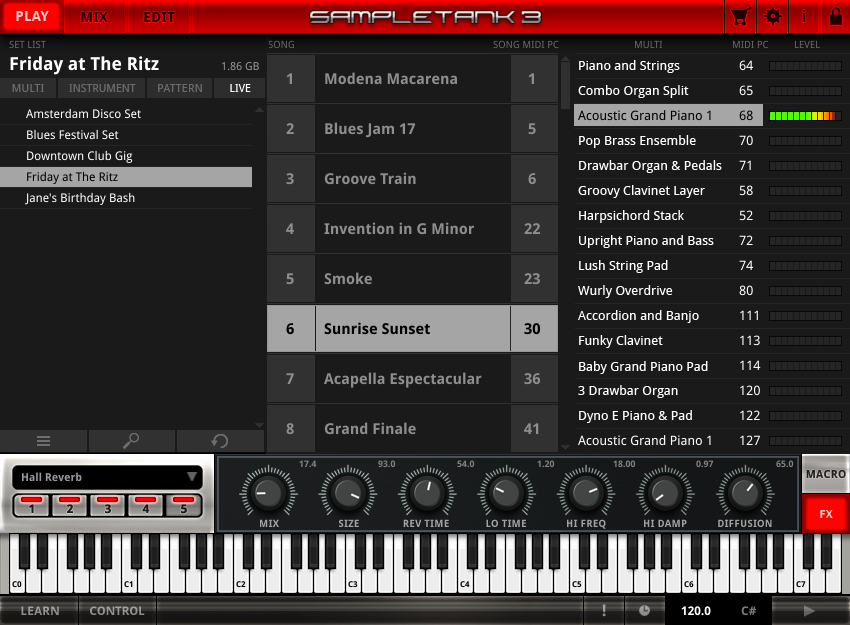
Task: Select multi Combo Organ Split
Action: [x=668, y=91]
